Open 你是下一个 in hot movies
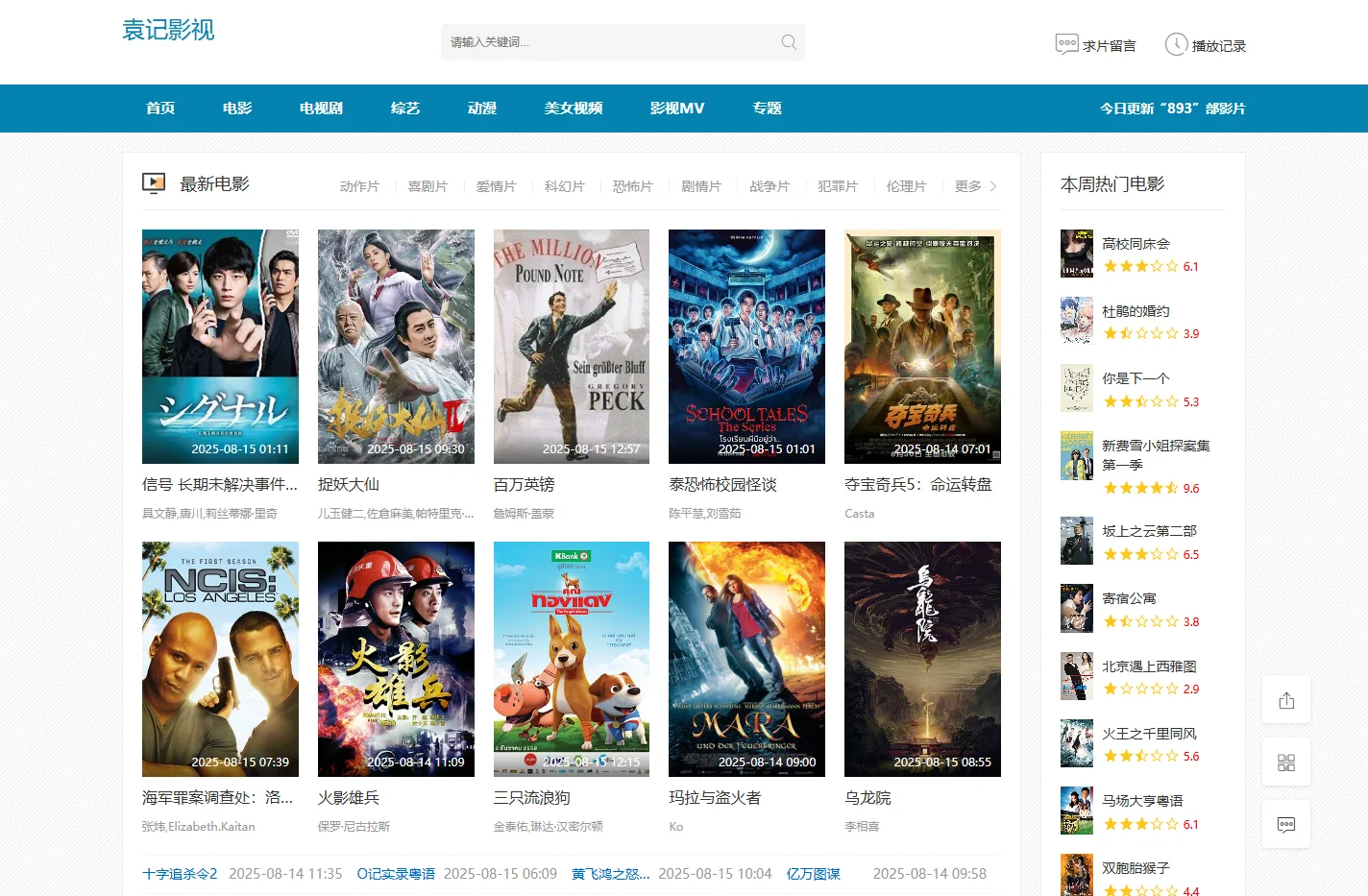 (1136, 378)
